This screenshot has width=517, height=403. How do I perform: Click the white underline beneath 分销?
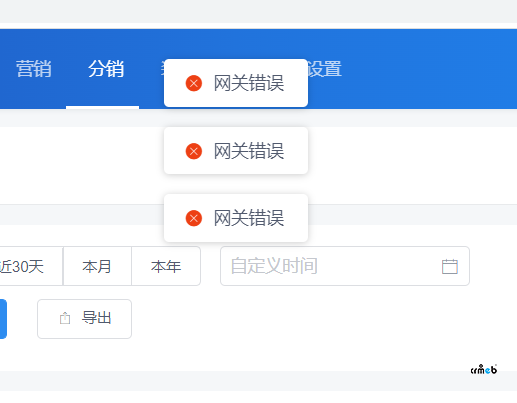pos(102,107)
